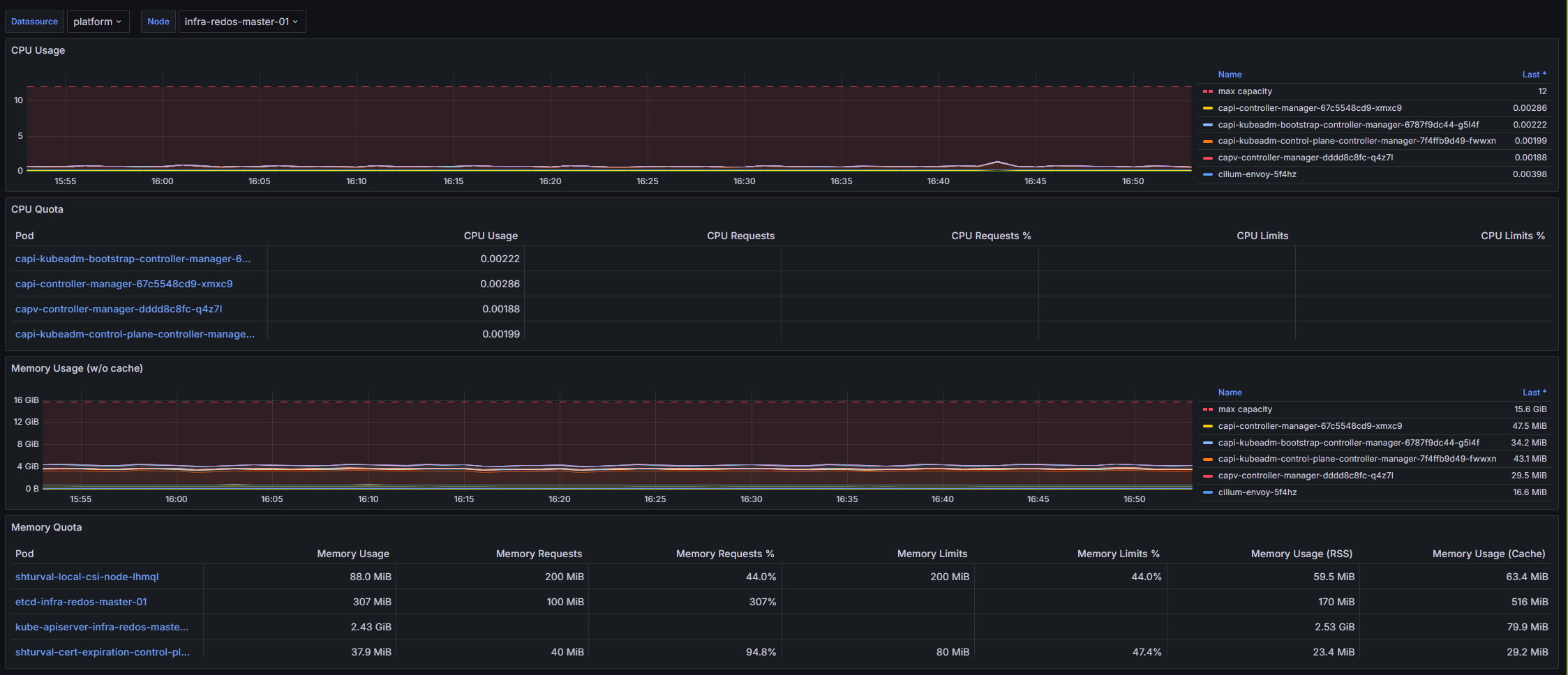This screenshot has width=1568, height=675.
Task: Open the CPU Usage panel title menu
Action: [38, 50]
